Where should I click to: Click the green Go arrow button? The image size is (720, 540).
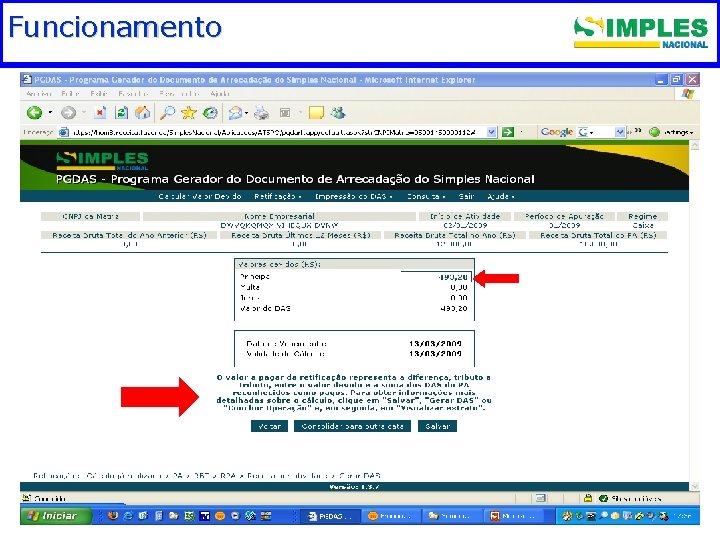click(507, 132)
